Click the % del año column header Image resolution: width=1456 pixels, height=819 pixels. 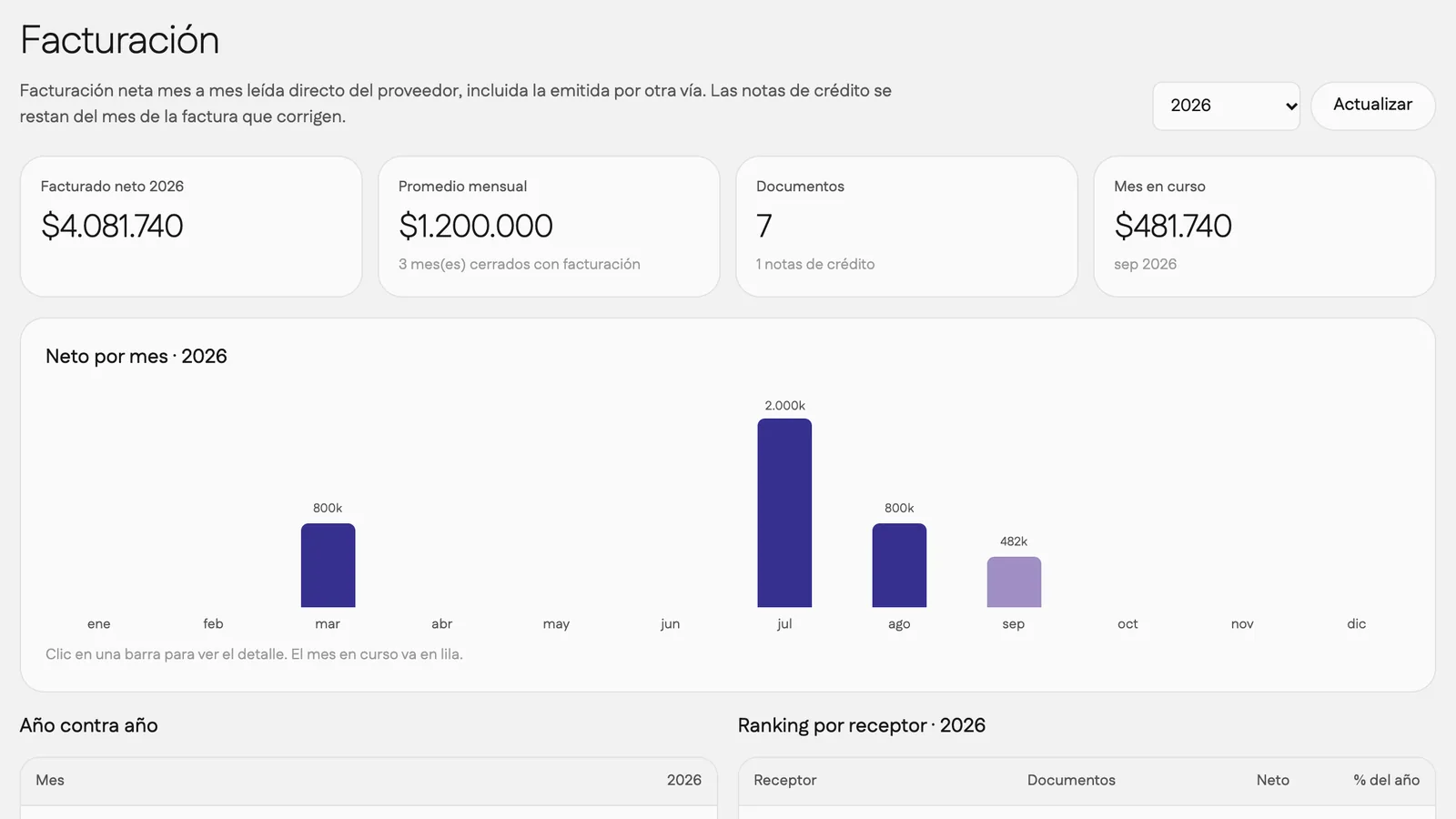(x=1386, y=780)
